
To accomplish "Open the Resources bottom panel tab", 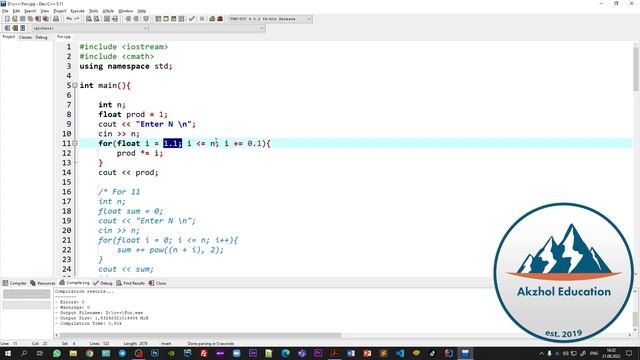I will coord(43,283).
